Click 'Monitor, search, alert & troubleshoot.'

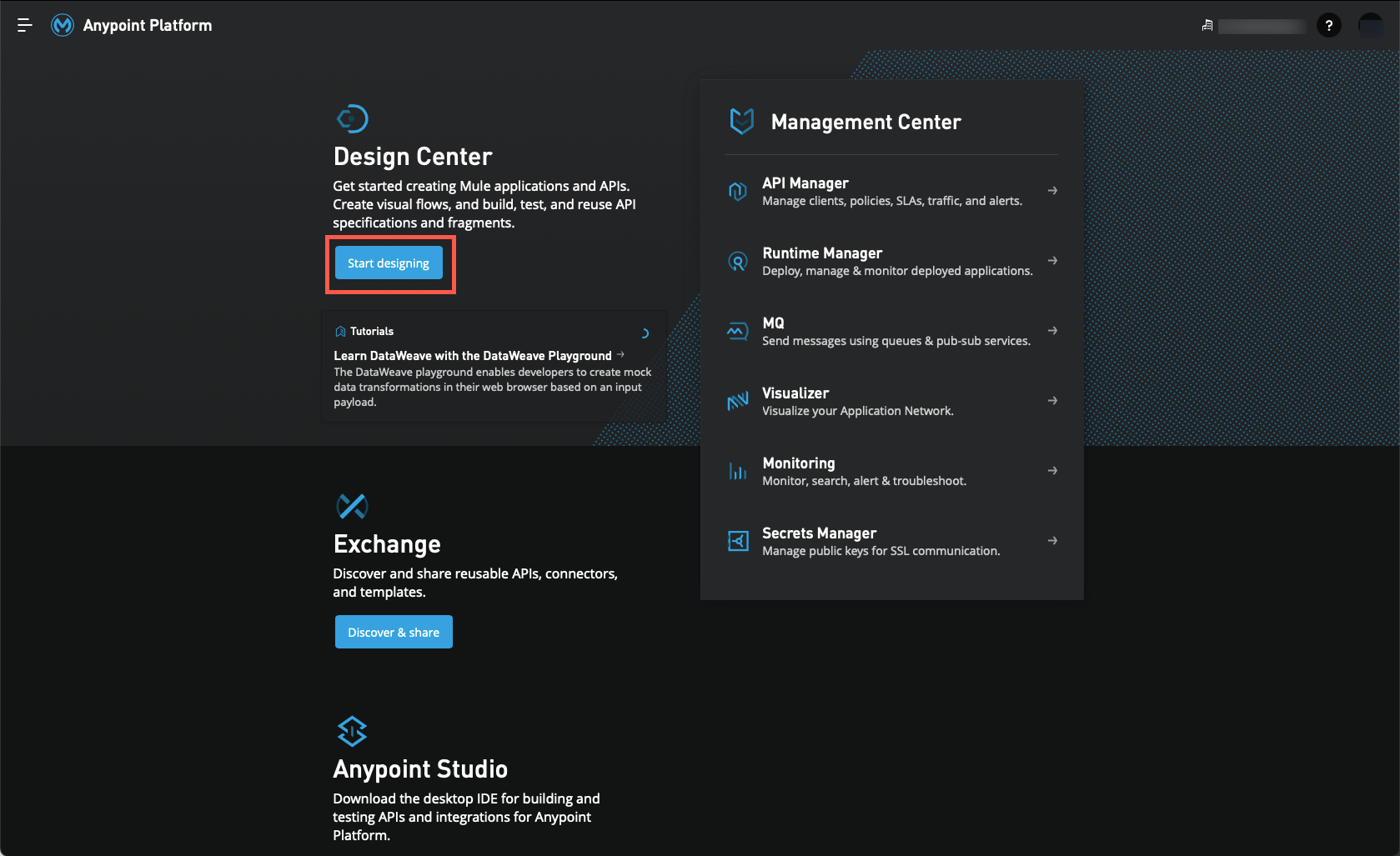click(x=865, y=481)
